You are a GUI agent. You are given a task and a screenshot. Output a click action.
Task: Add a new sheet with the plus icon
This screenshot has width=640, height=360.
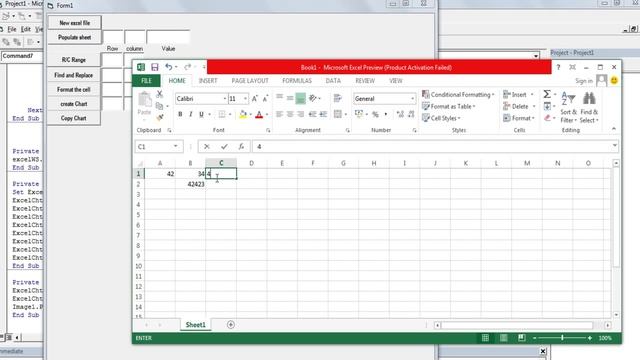tap(231, 325)
